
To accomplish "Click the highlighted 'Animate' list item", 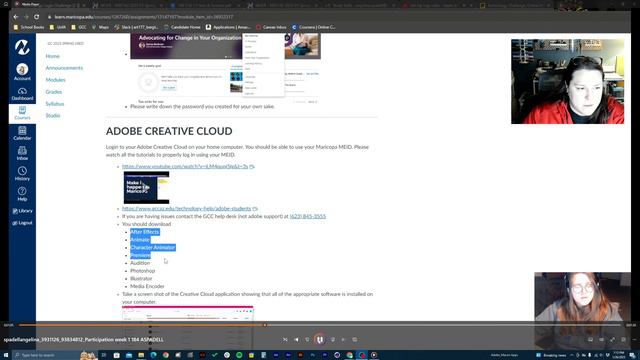I will pyautogui.click(x=140, y=240).
